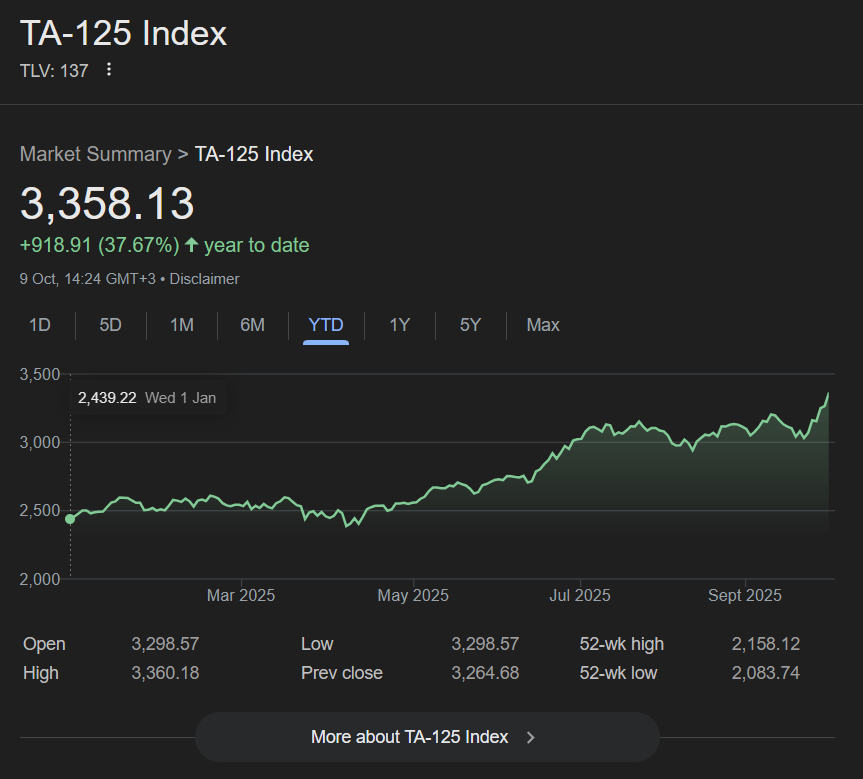This screenshot has width=863, height=779.
Task: Switch chart to 1D range
Action: coord(40,325)
